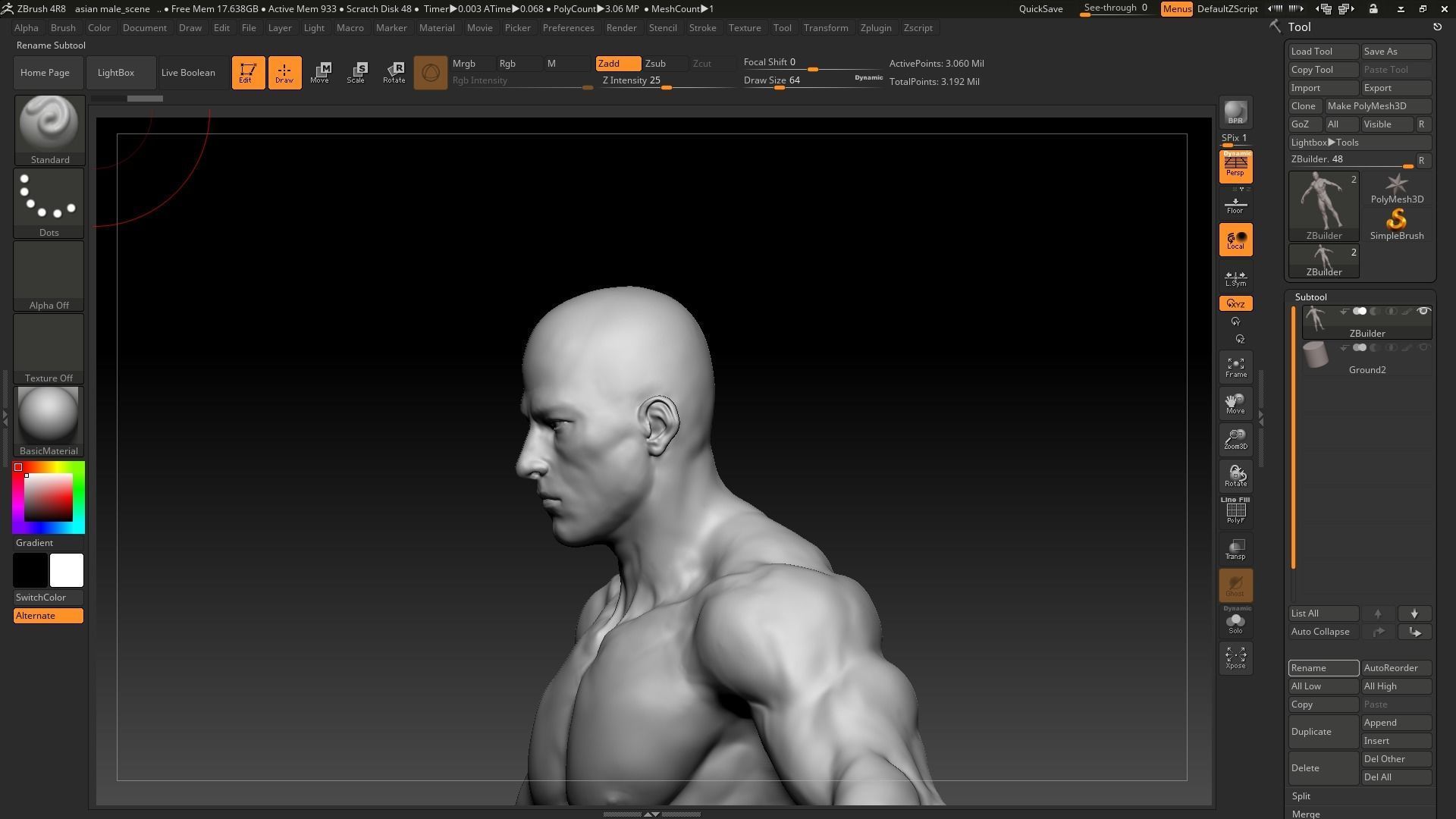Click the subtool select-up arrow

pos(1378,613)
